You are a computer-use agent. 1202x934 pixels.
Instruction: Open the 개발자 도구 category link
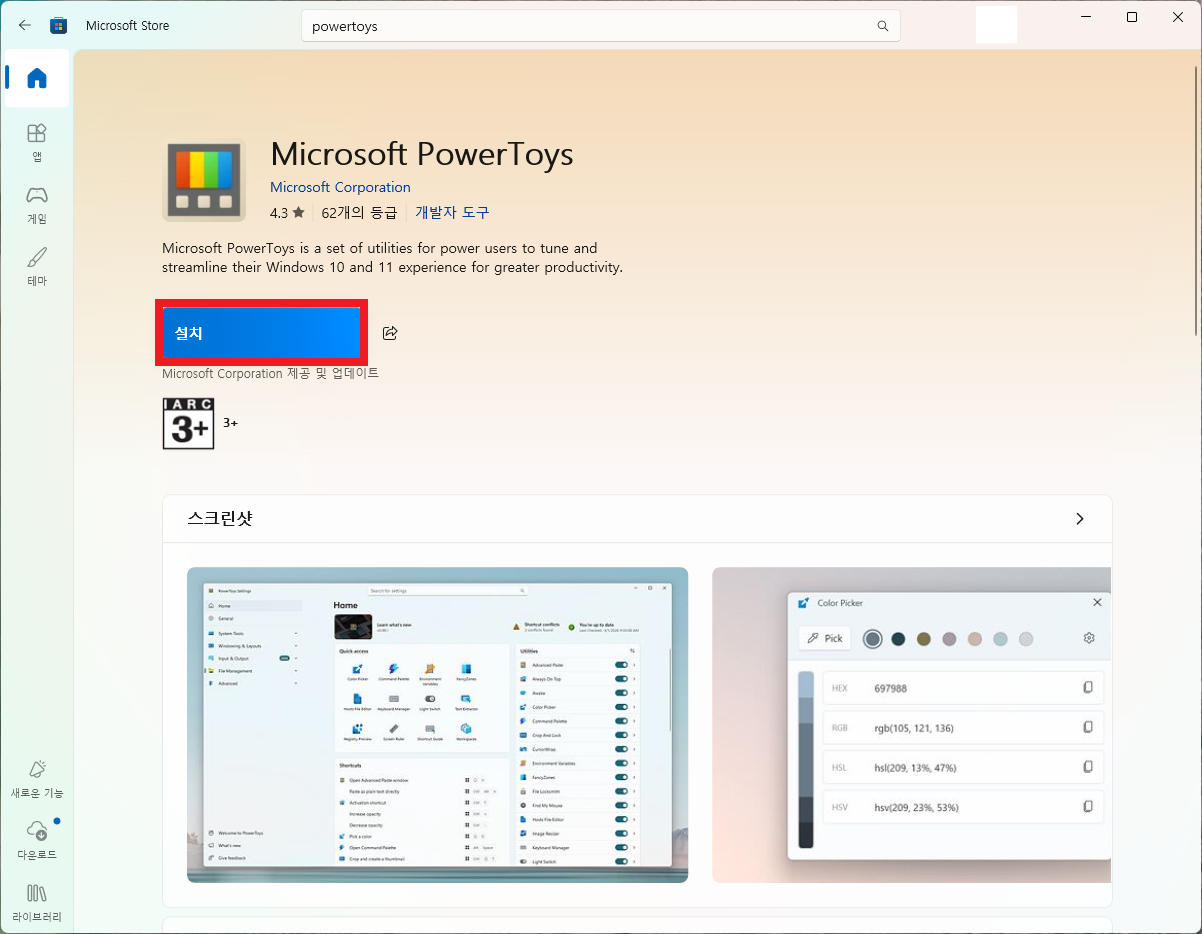[x=452, y=213]
